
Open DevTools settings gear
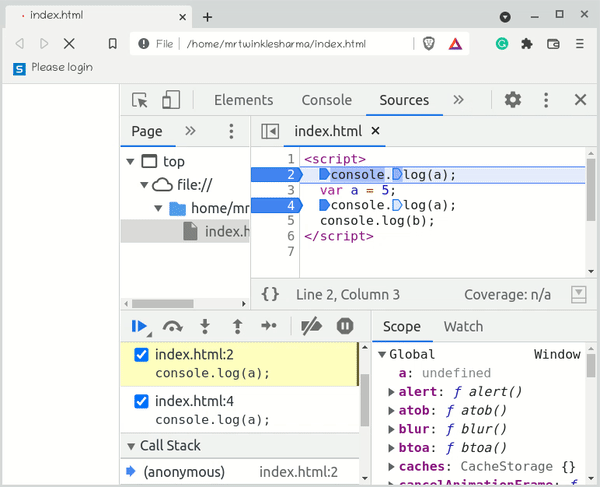pyautogui.click(x=513, y=100)
